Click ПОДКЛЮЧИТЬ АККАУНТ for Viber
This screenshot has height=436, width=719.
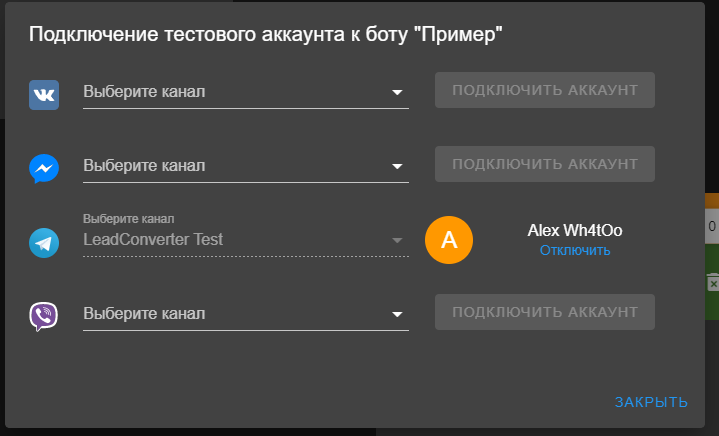coord(545,312)
